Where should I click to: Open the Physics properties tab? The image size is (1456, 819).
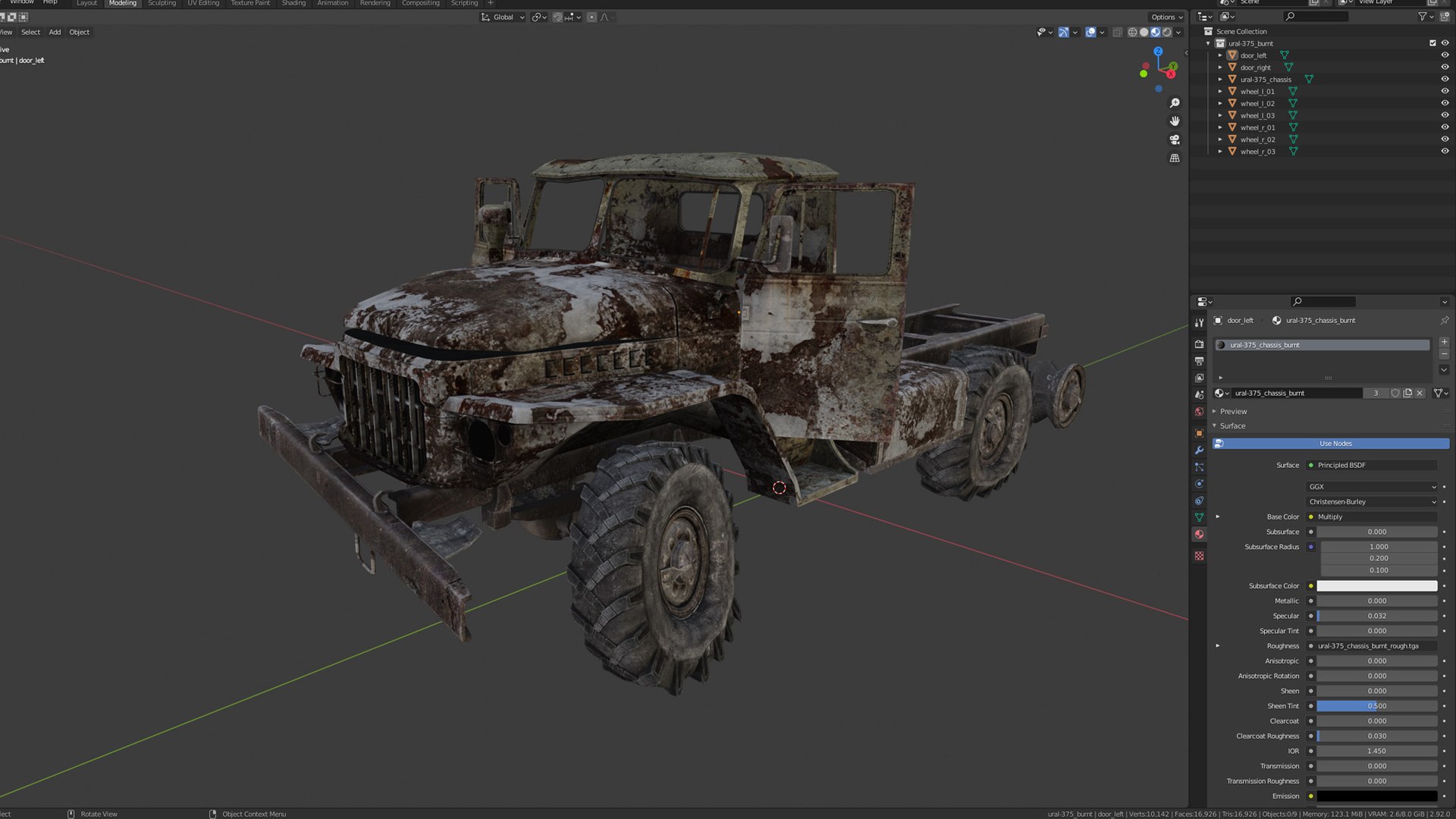(x=1199, y=484)
